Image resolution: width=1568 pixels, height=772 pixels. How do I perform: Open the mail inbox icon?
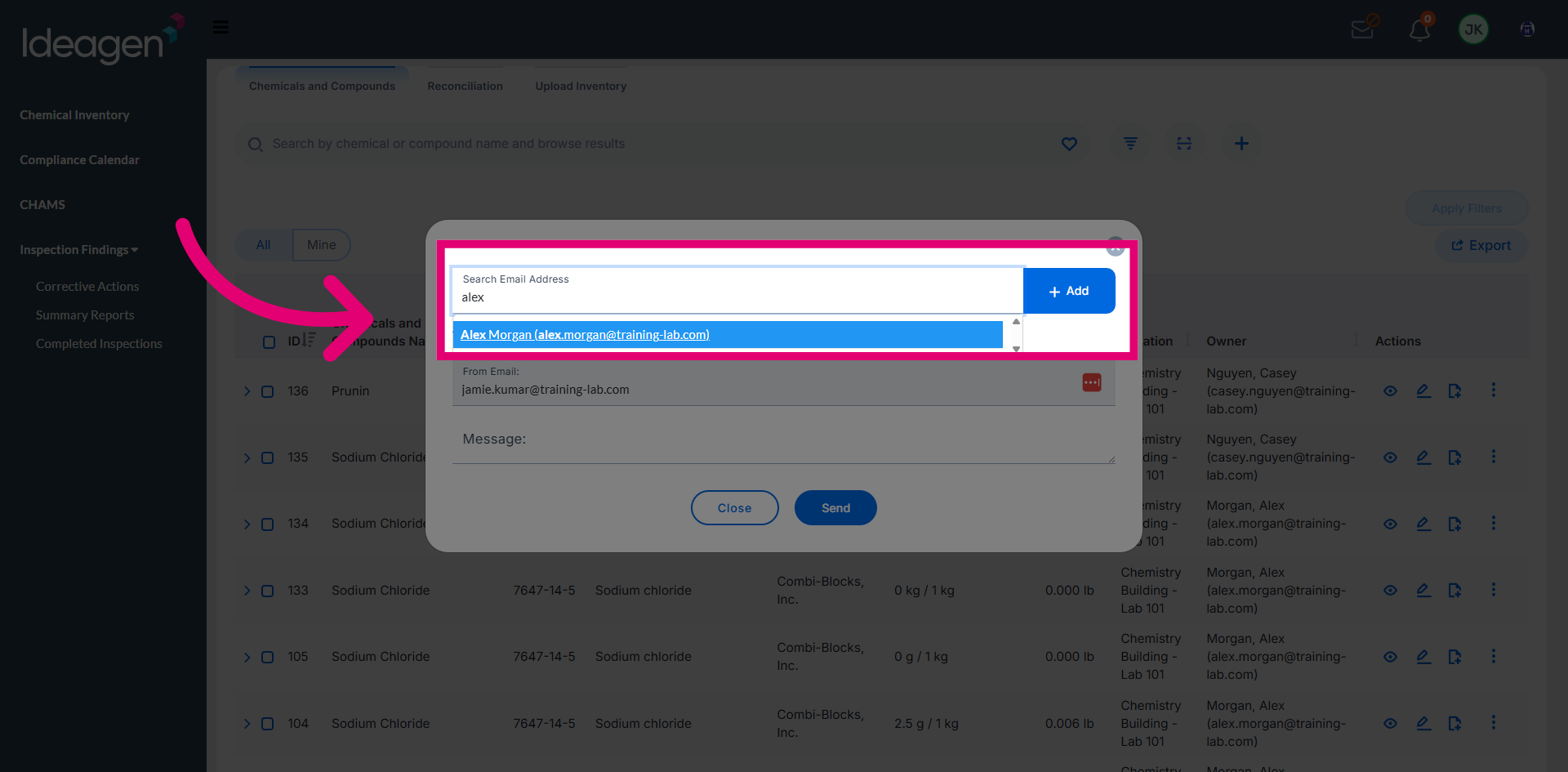pyautogui.click(x=1362, y=29)
